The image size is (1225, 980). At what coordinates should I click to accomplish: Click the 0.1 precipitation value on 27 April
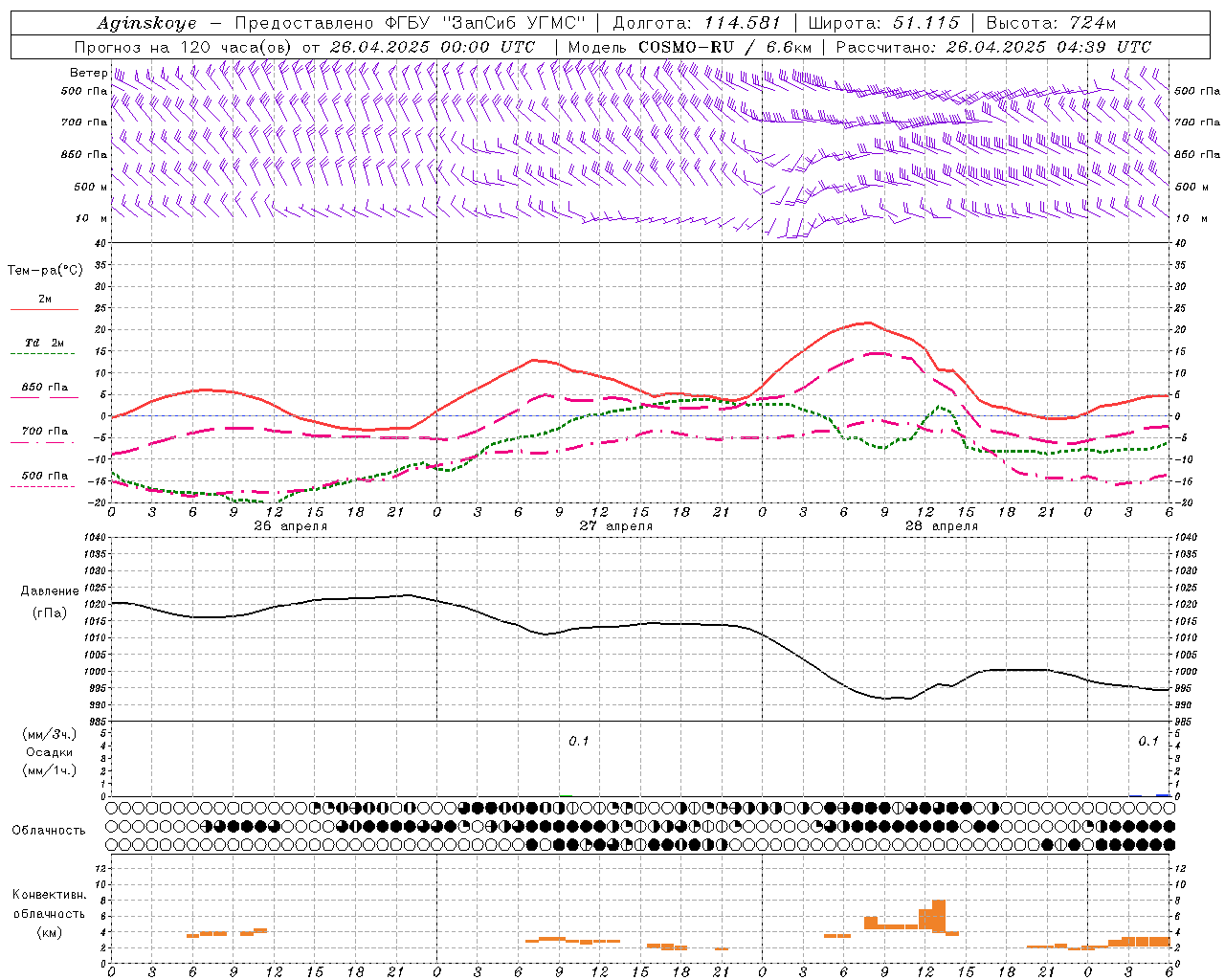(x=579, y=741)
